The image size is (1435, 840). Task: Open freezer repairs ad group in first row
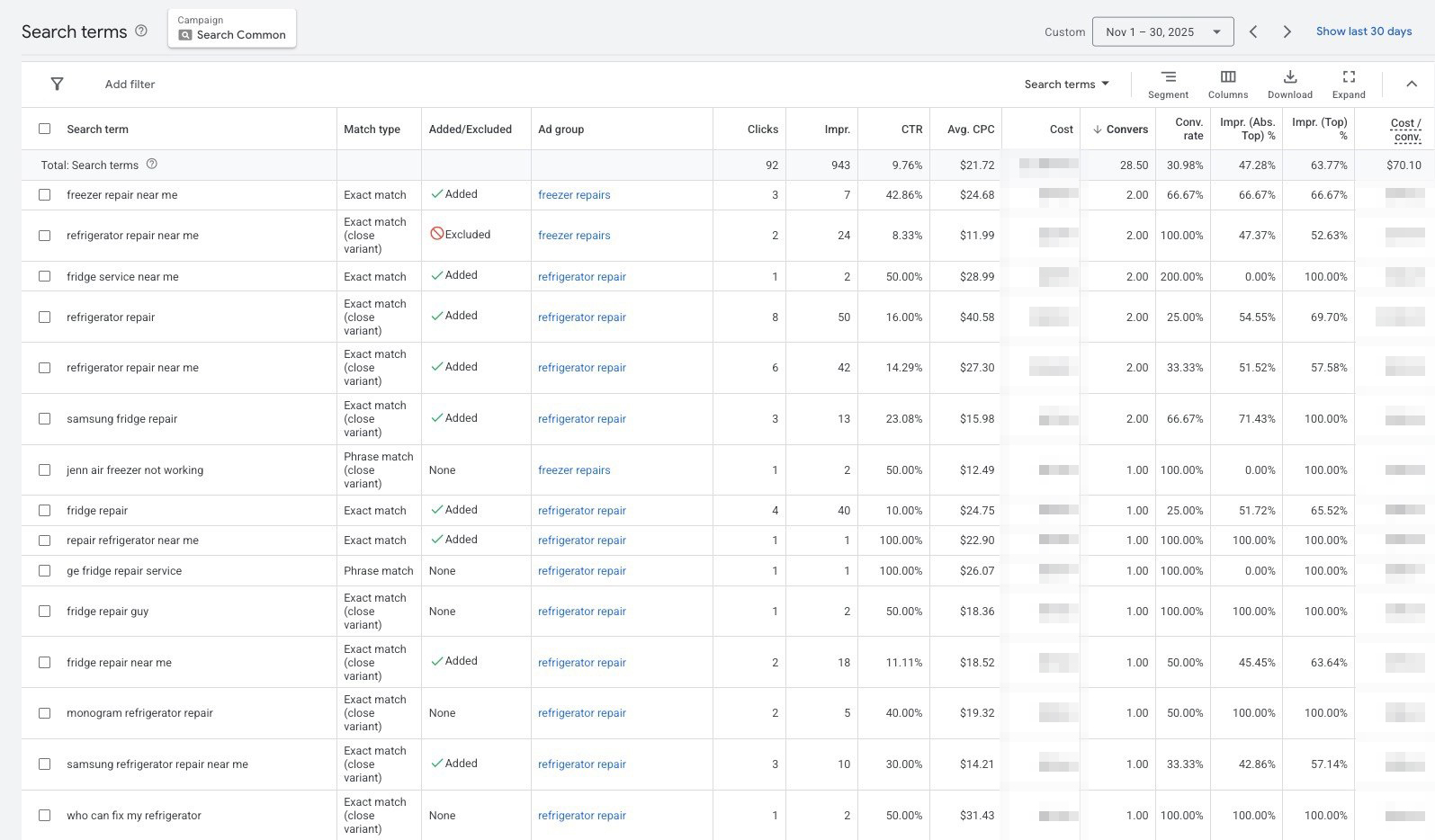tap(574, 195)
